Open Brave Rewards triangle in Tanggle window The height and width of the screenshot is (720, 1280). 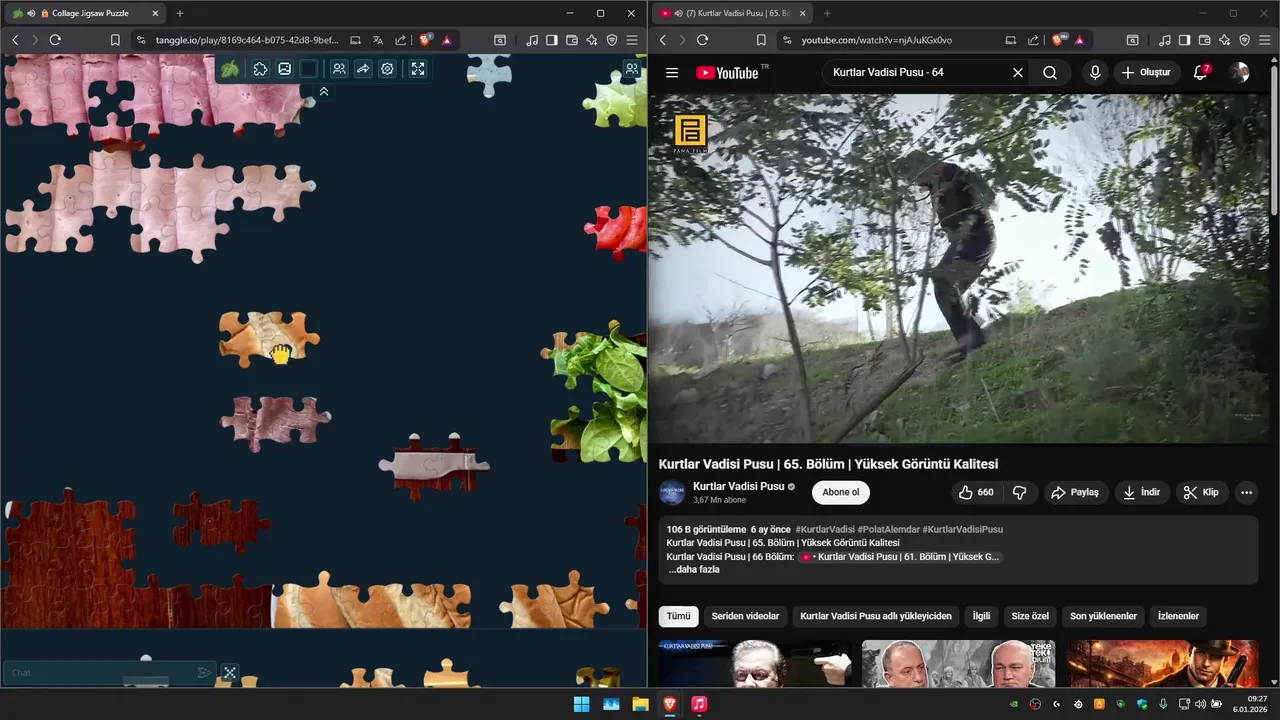447,40
